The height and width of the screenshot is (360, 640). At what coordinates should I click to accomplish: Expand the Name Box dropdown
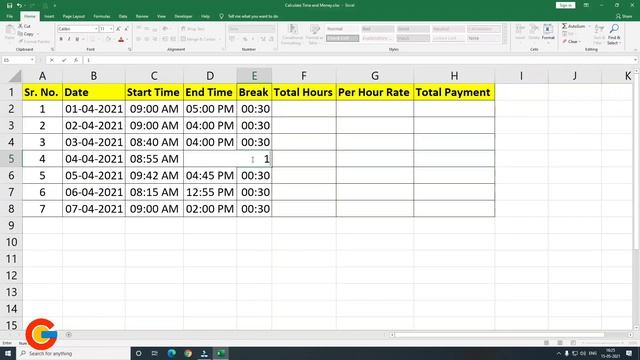tap(32, 60)
